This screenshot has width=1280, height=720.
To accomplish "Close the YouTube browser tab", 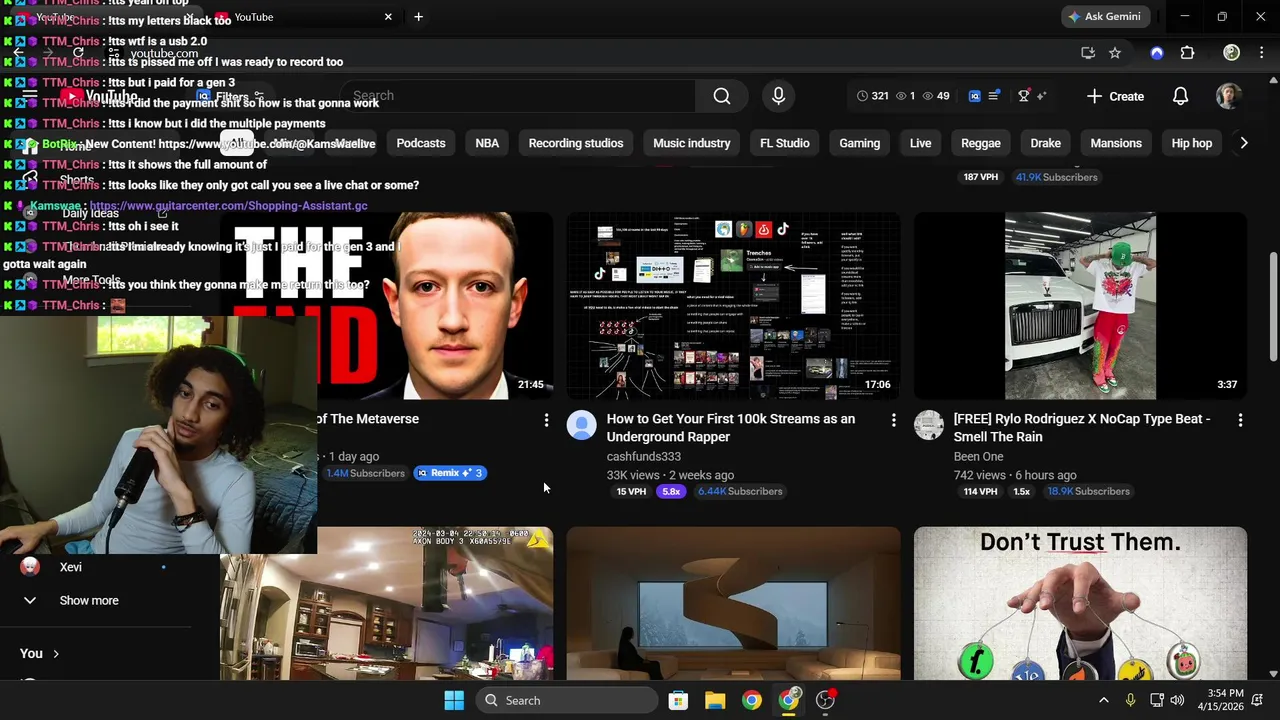I will pyautogui.click(x=388, y=16).
